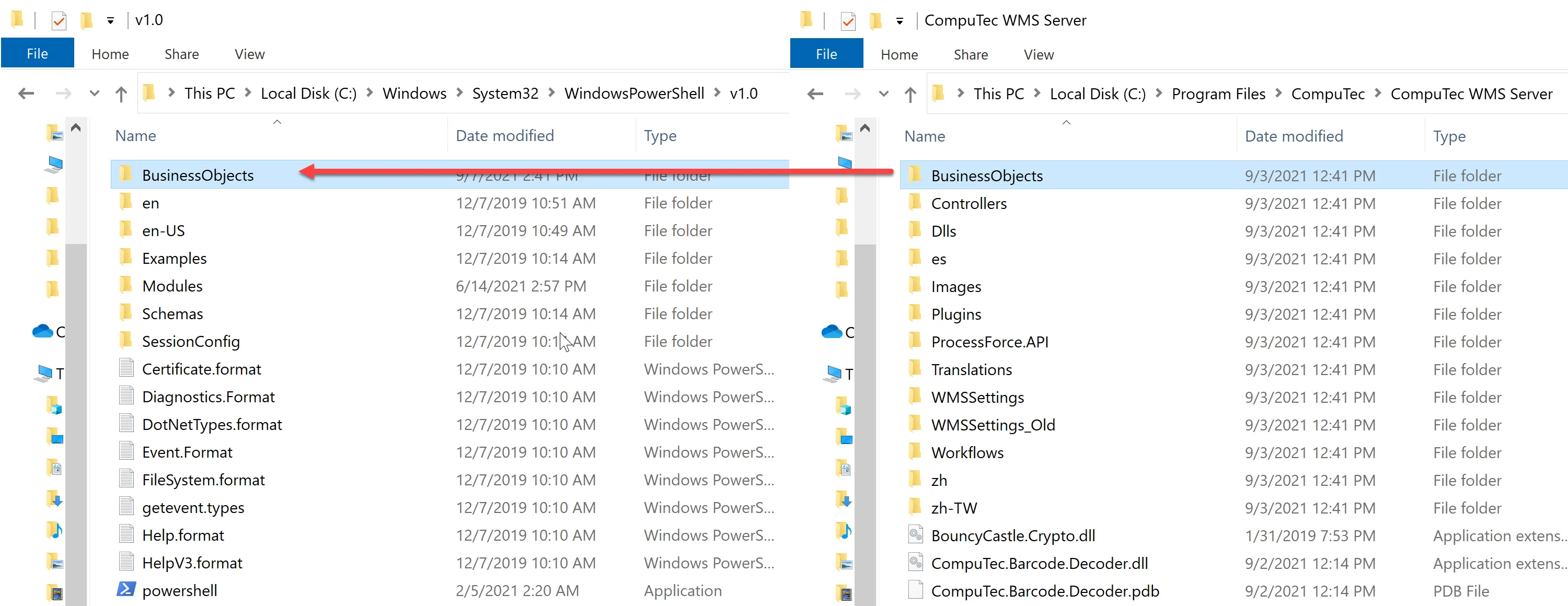The height and width of the screenshot is (606, 1568).
Task: Click WindowsPowerShell in the breadcrumb path
Action: tap(633, 93)
